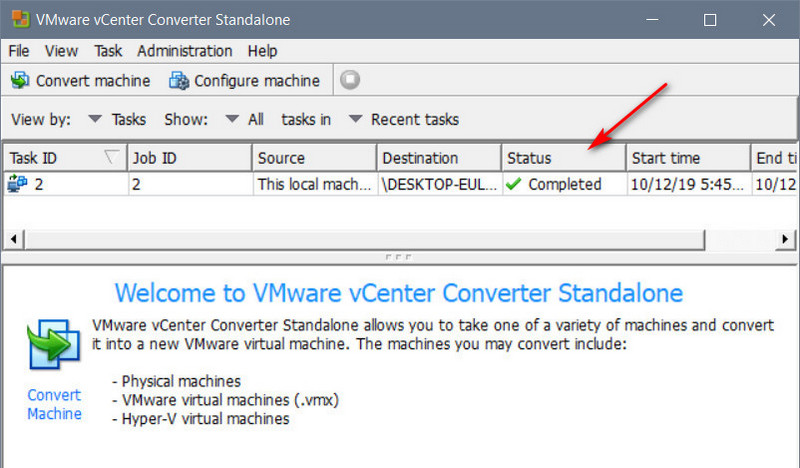The height and width of the screenshot is (468, 800).
Task: Click the Convert Machine link text
Action: (x=54, y=404)
